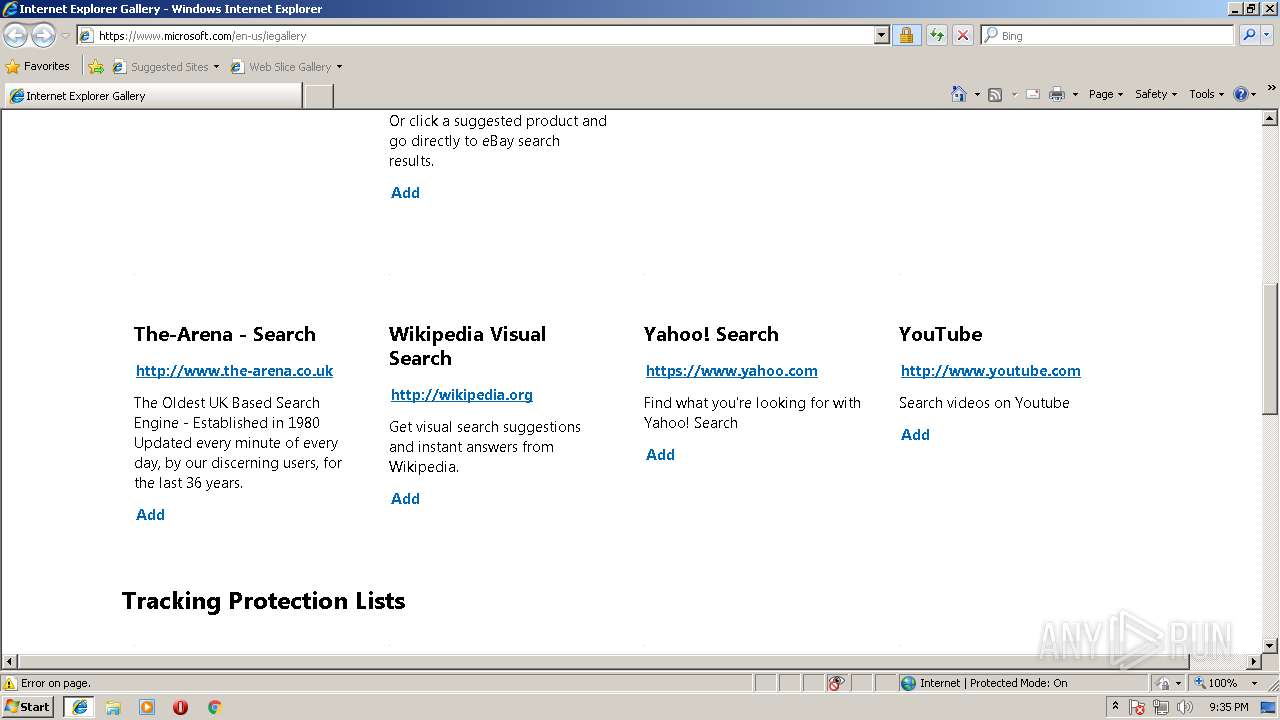Click the privacy report icon in status bar
The height and width of the screenshot is (720, 1280).
click(836, 683)
